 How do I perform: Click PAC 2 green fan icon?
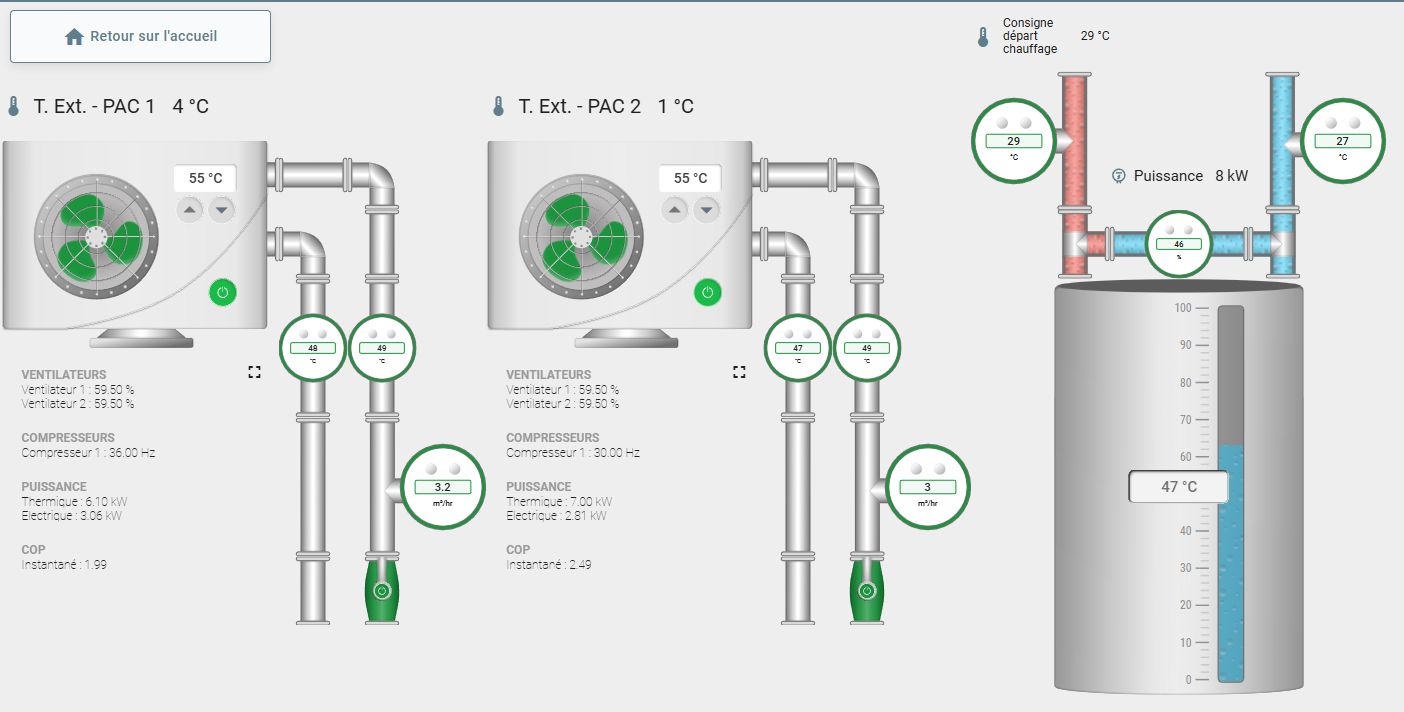580,237
